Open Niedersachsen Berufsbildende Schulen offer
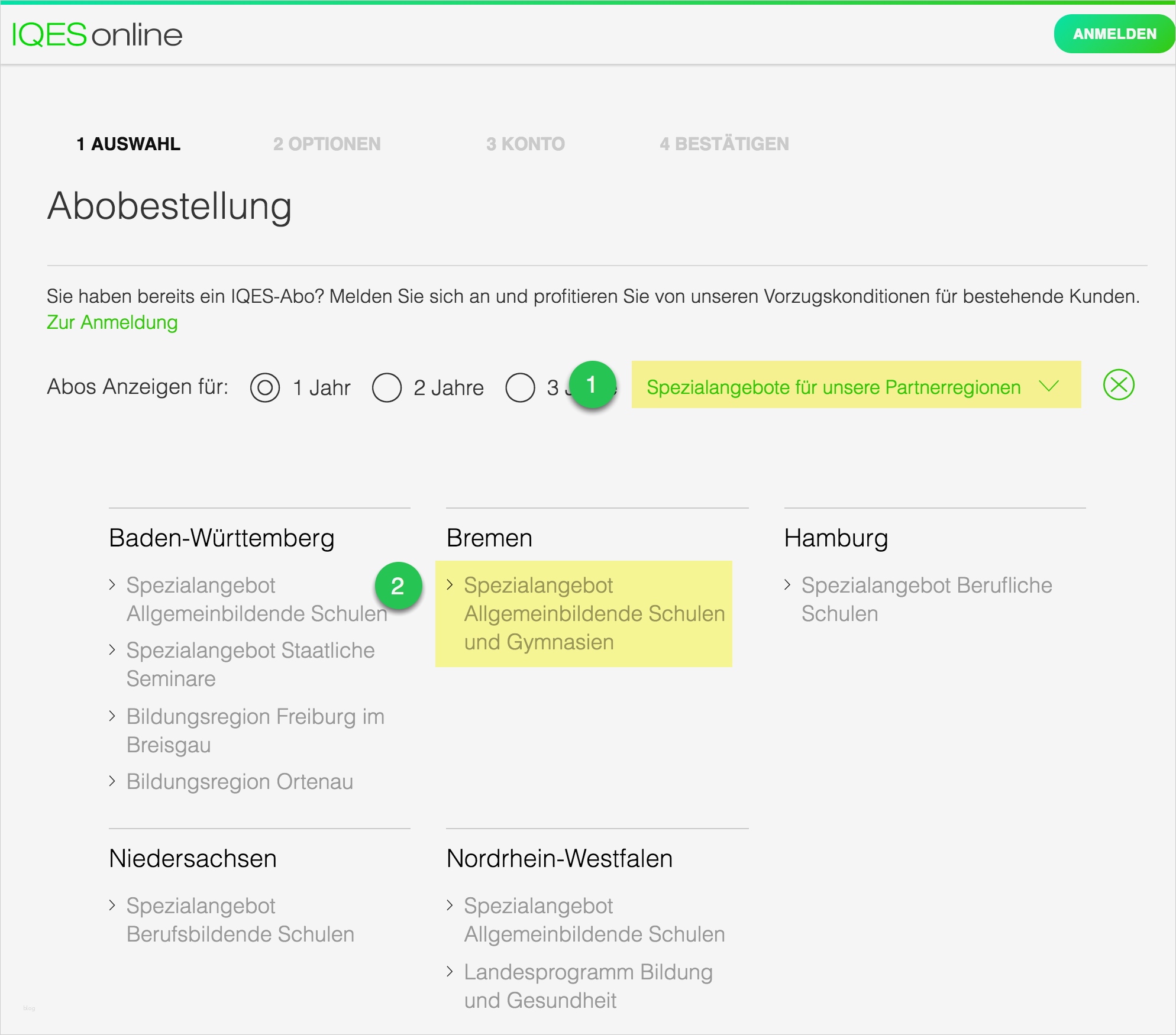 pyautogui.click(x=240, y=920)
